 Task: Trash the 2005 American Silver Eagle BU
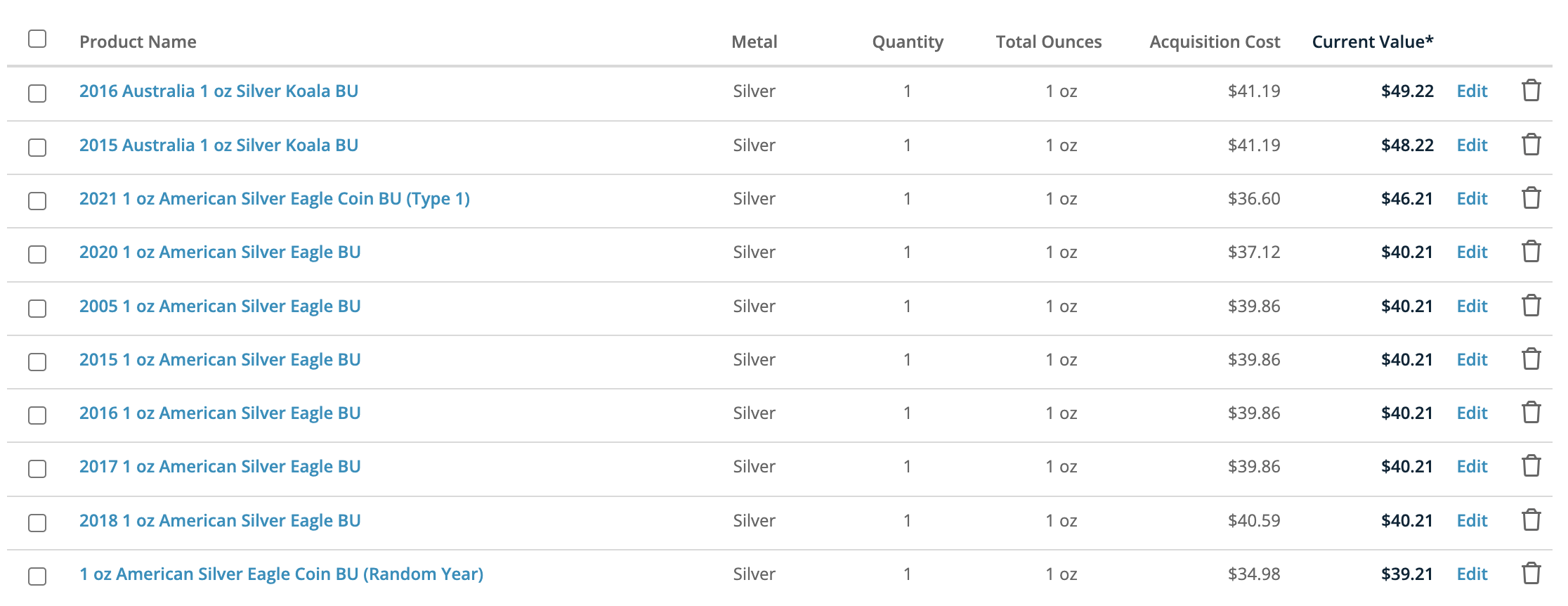(1531, 306)
